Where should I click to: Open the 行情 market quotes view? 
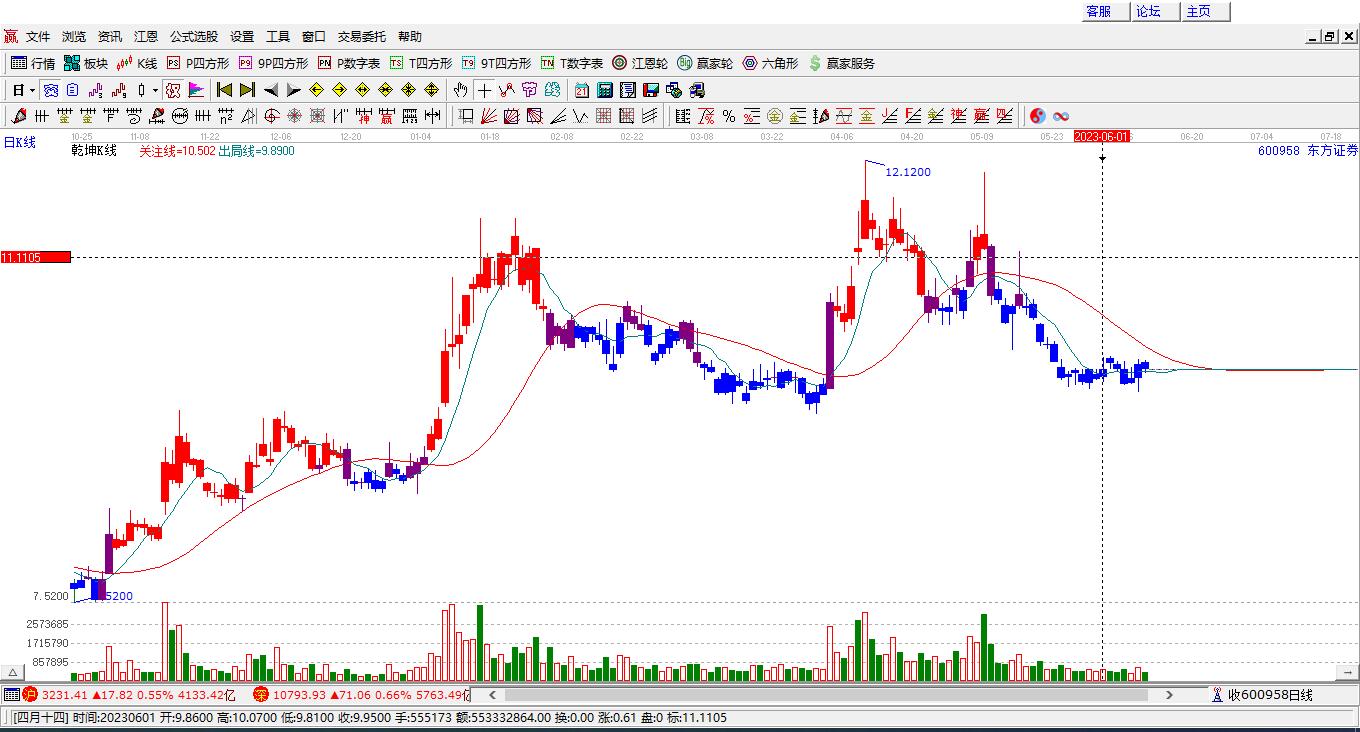click(32, 63)
